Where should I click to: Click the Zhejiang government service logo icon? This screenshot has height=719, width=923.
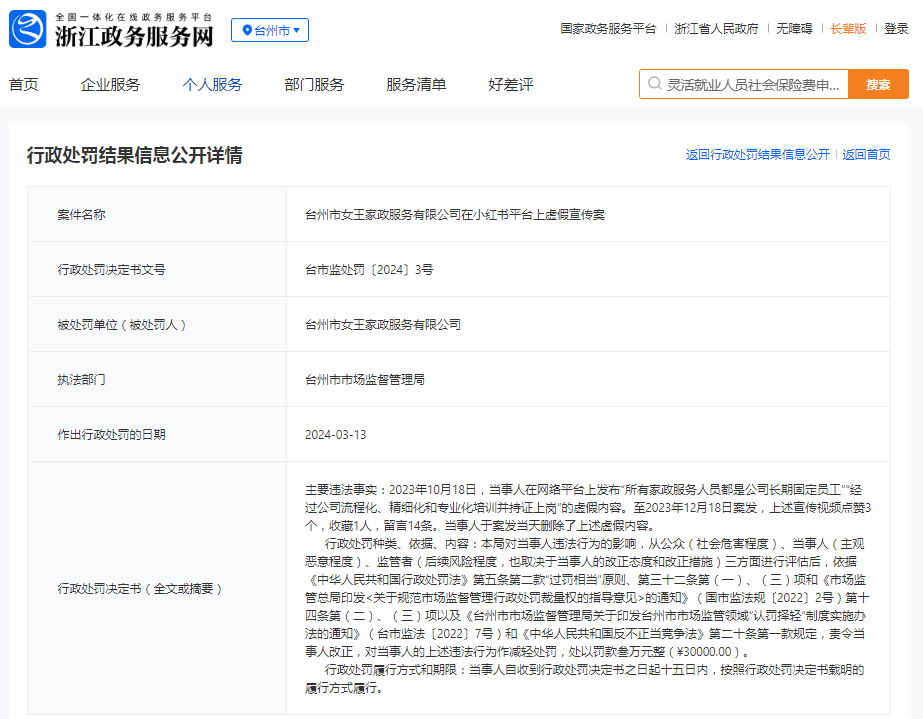(x=28, y=29)
